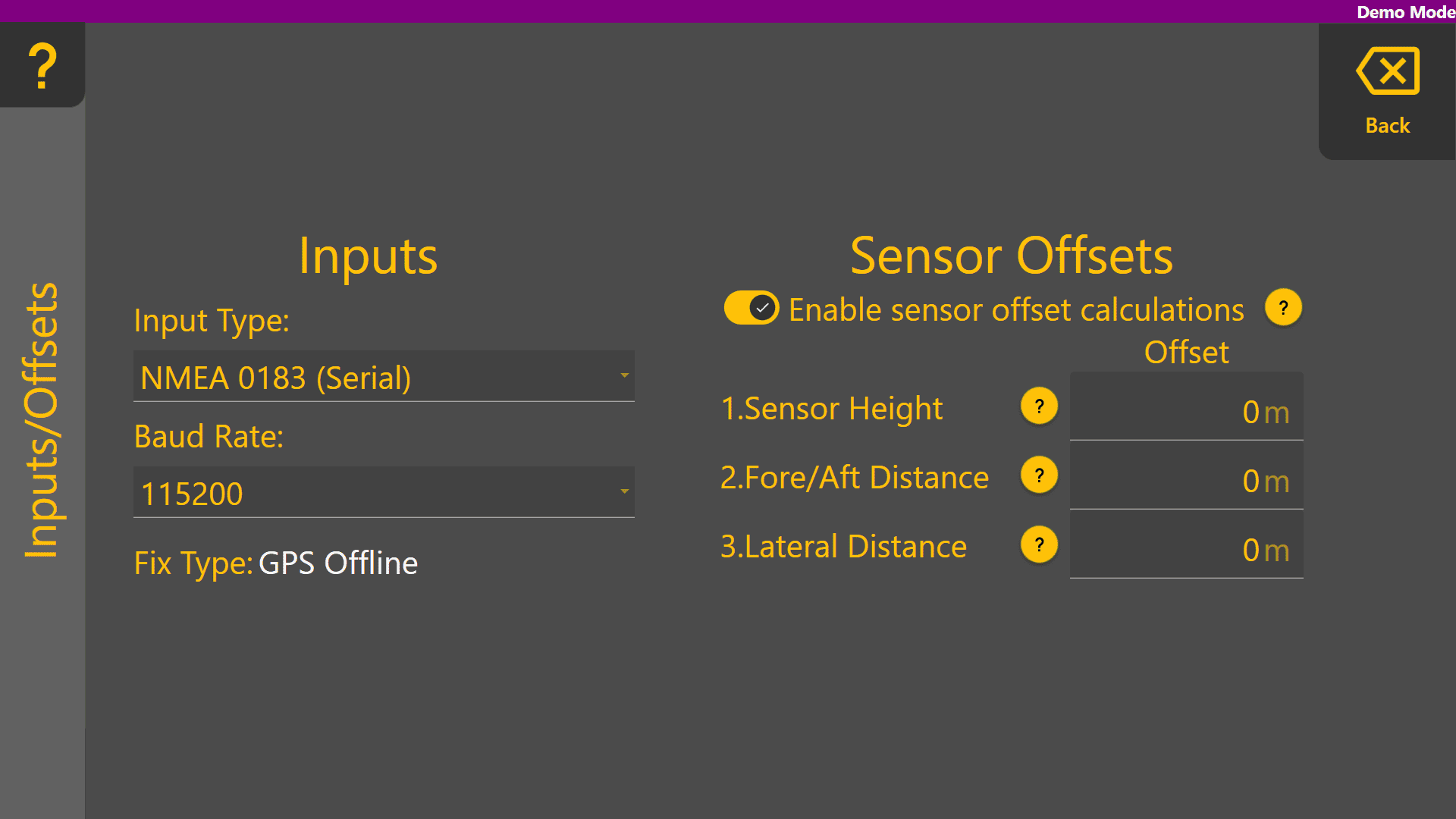
Task: Click the Sensor Offsets heading
Action: coord(1011,256)
